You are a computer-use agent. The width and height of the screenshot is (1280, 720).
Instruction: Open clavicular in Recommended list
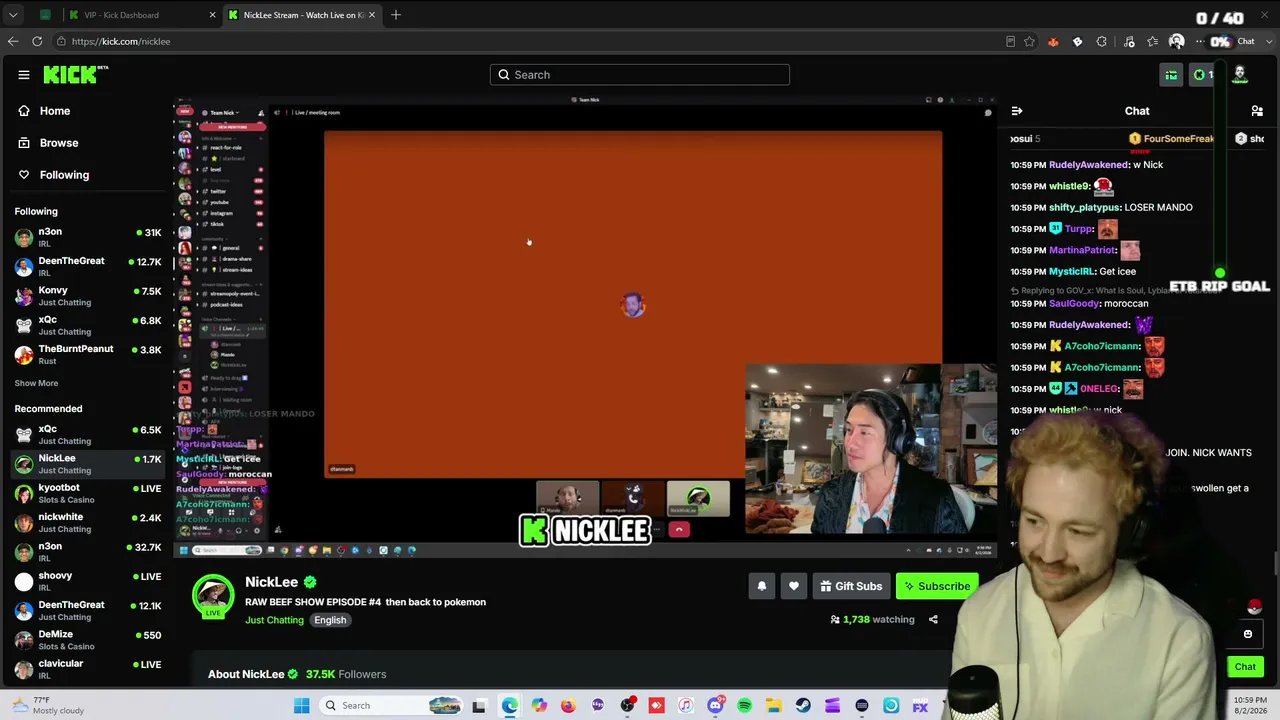[88, 669]
